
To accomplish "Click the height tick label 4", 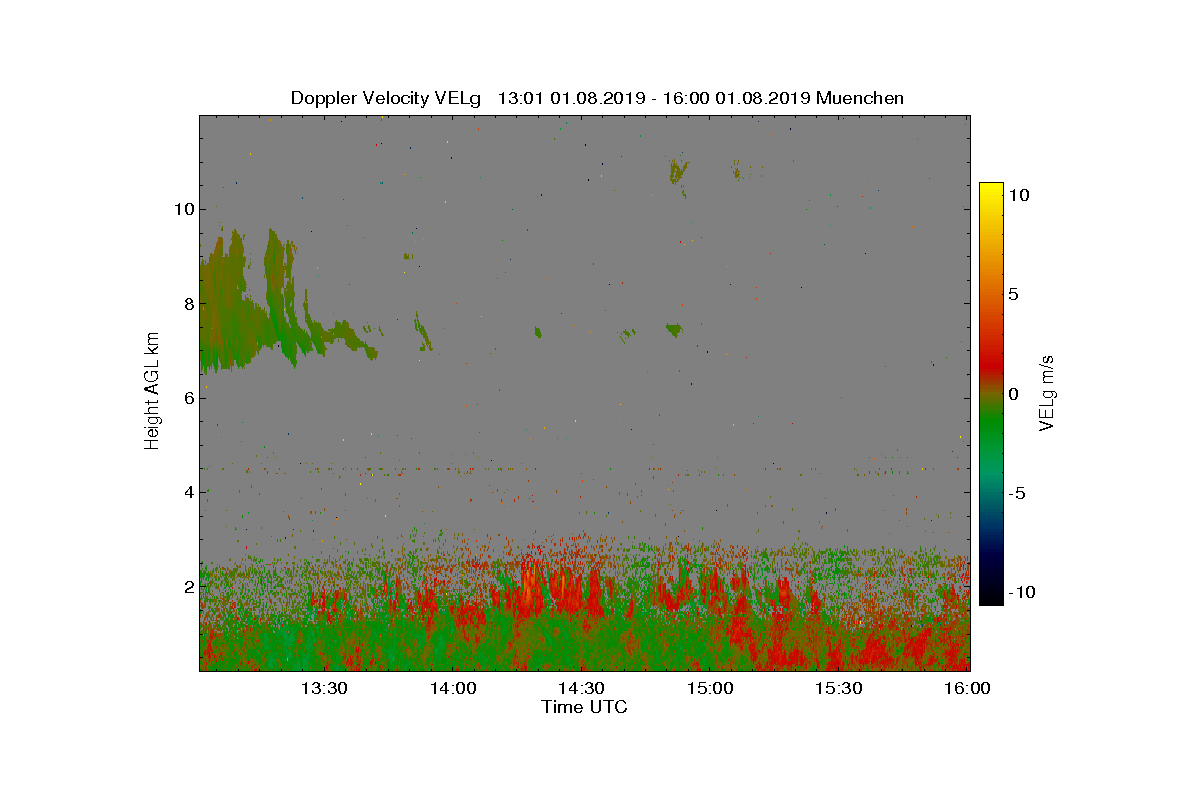I will tap(187, 492).
